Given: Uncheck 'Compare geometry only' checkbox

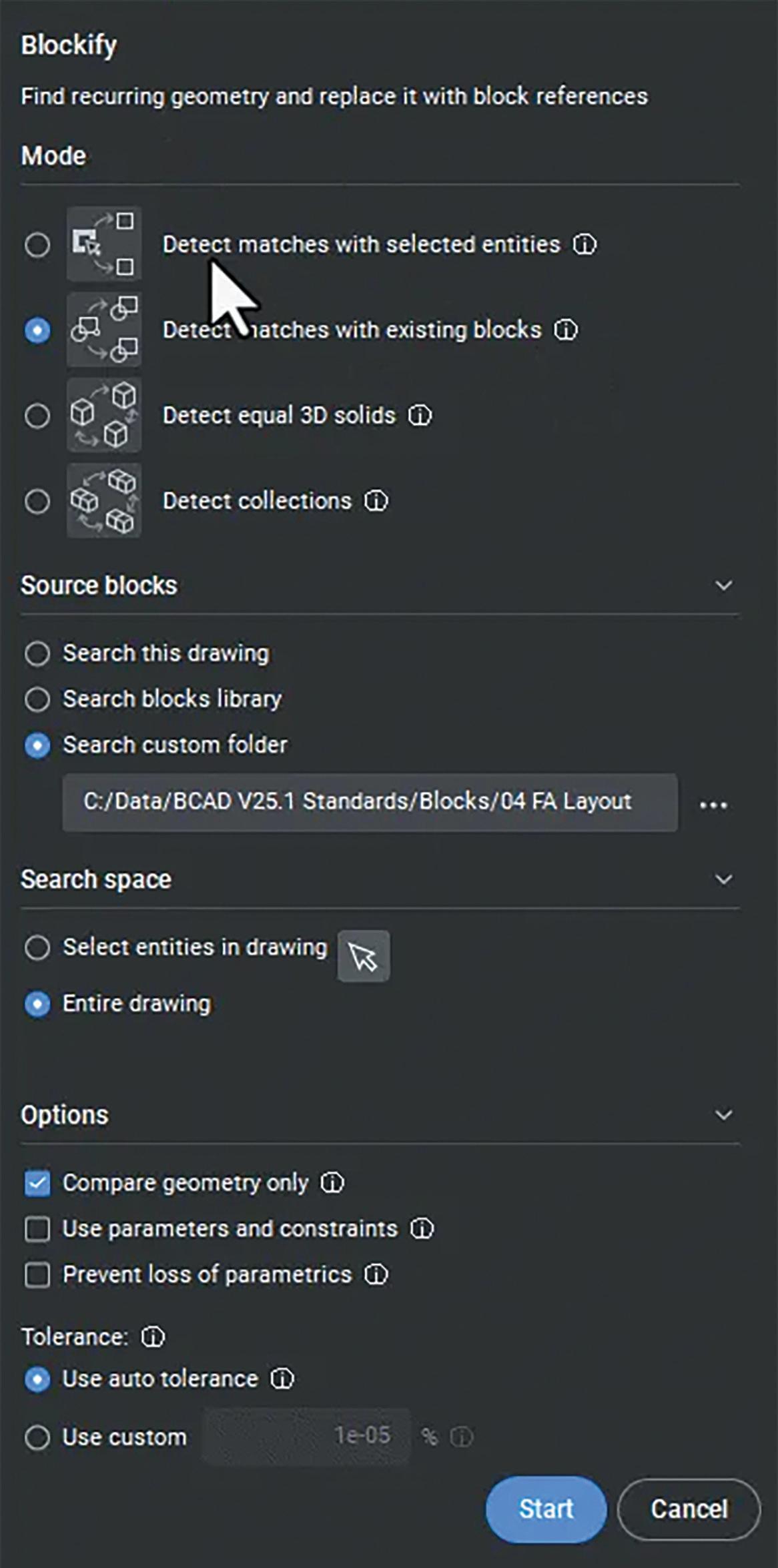Looking at the screenshot, I should [x=37, y=1183].
